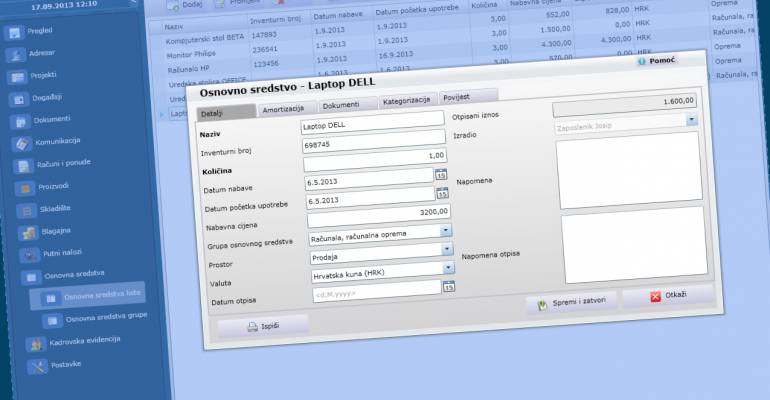Screen dimensions: 770x400
Task: Click printer icon on Ispiši button
Action: click(x=252, y=327)
